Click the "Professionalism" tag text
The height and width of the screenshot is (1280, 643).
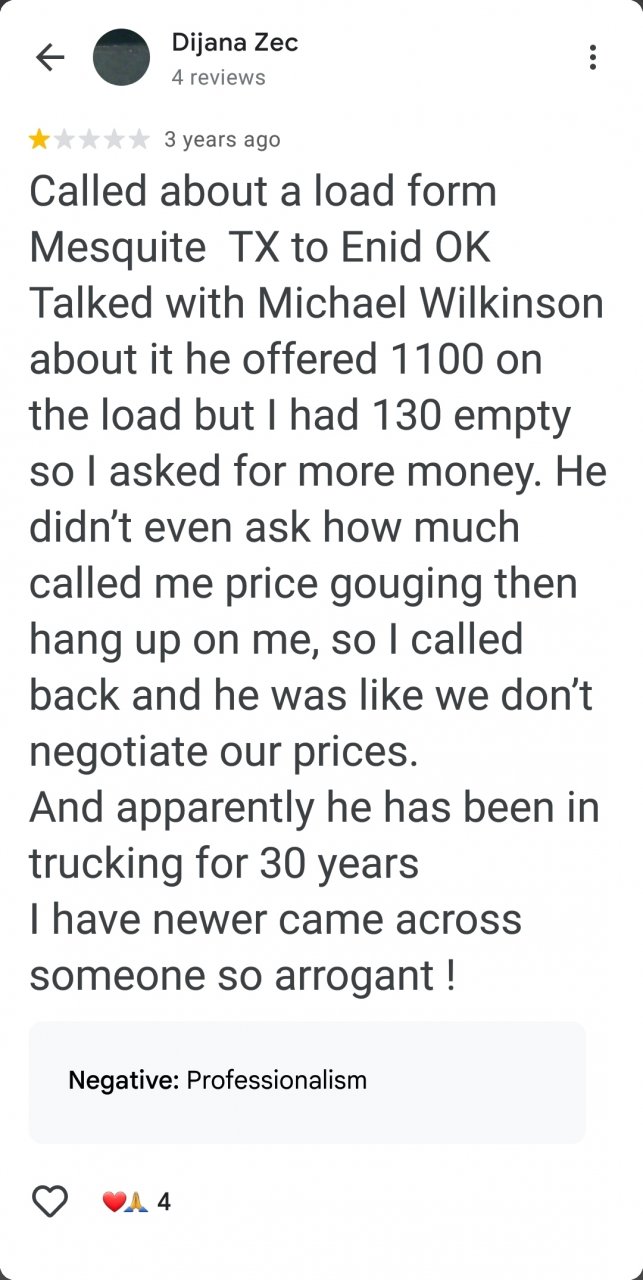click(x=277, y=1080)
